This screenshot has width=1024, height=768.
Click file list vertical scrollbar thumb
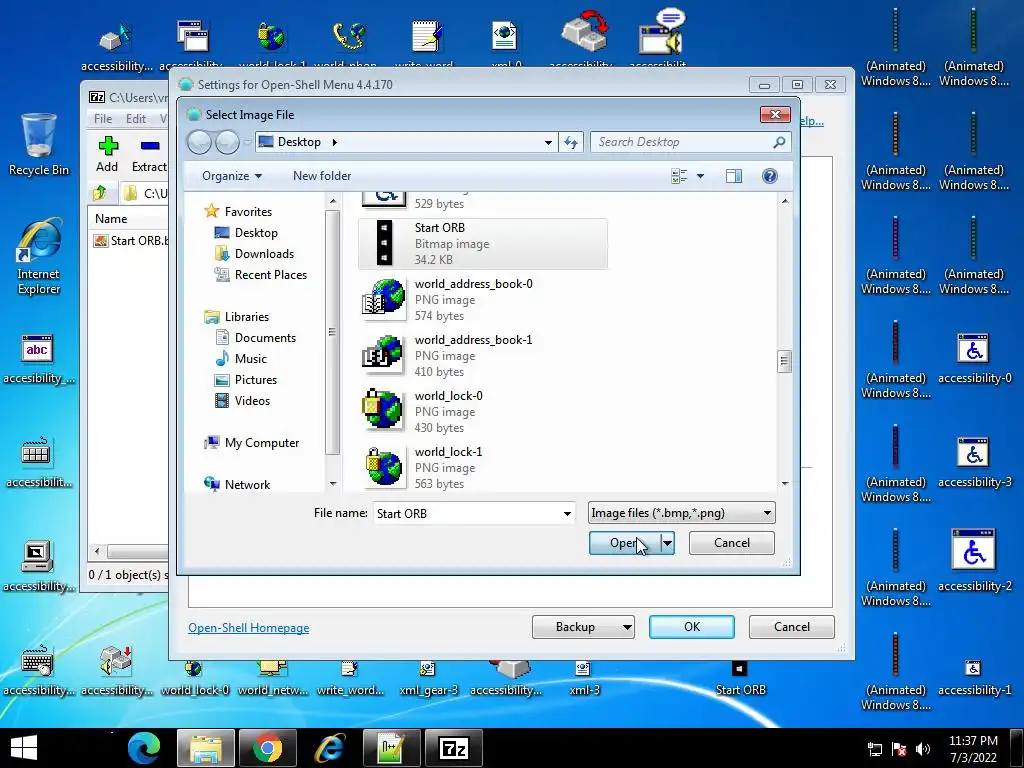[x=784, y=361]
